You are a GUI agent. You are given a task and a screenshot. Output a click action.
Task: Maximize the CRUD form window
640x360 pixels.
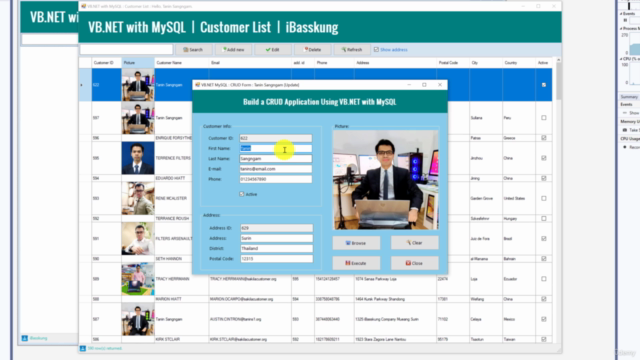tap(424, 85)
